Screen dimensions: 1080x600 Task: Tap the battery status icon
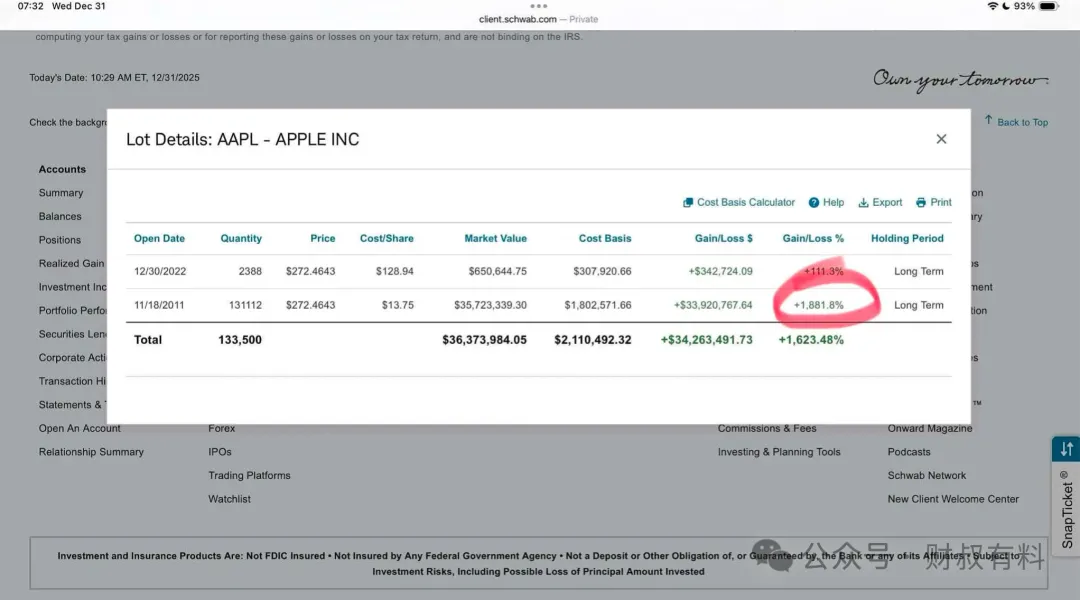[1048, 6]
